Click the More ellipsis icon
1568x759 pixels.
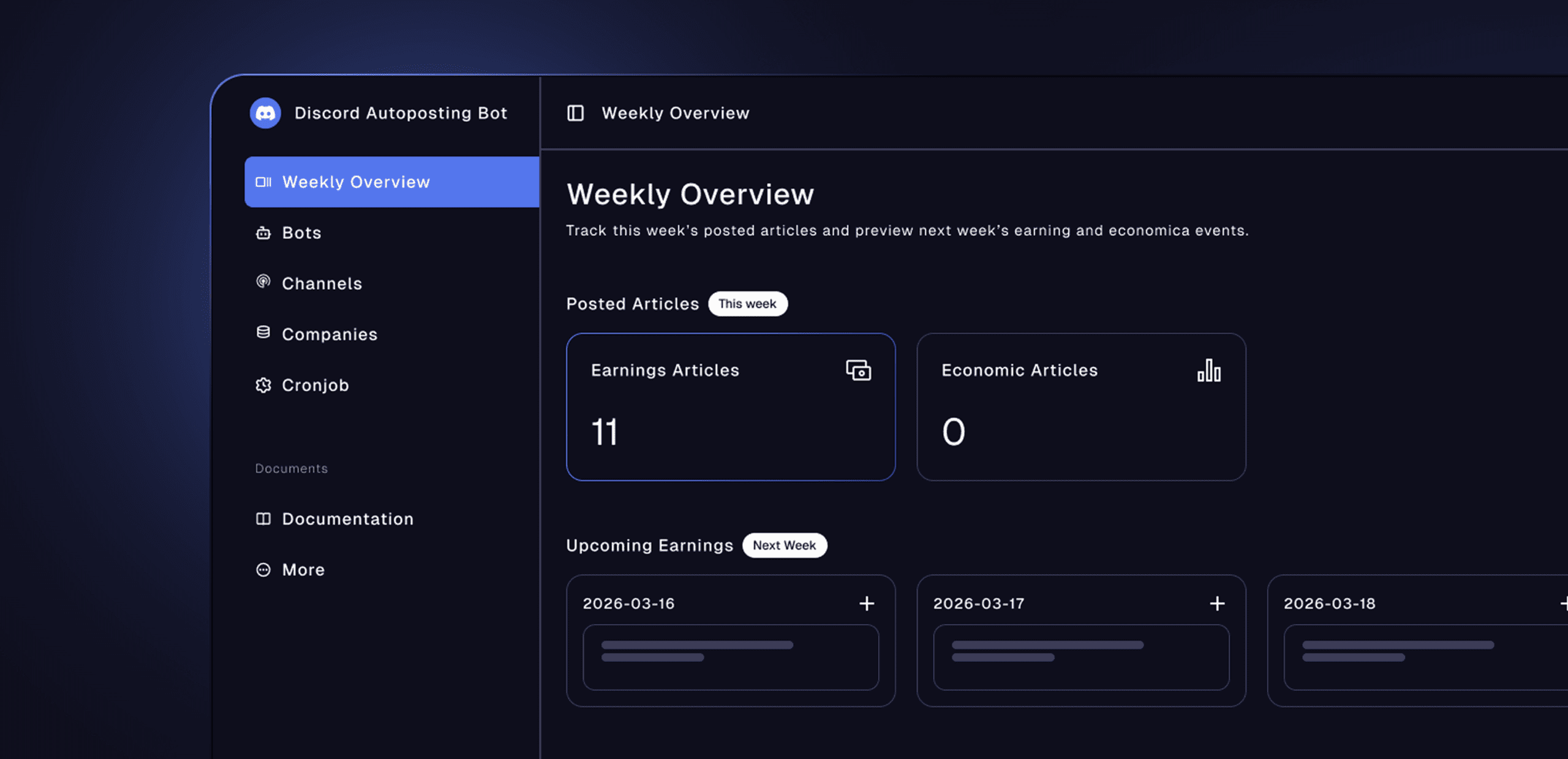[x=263, y=570]
